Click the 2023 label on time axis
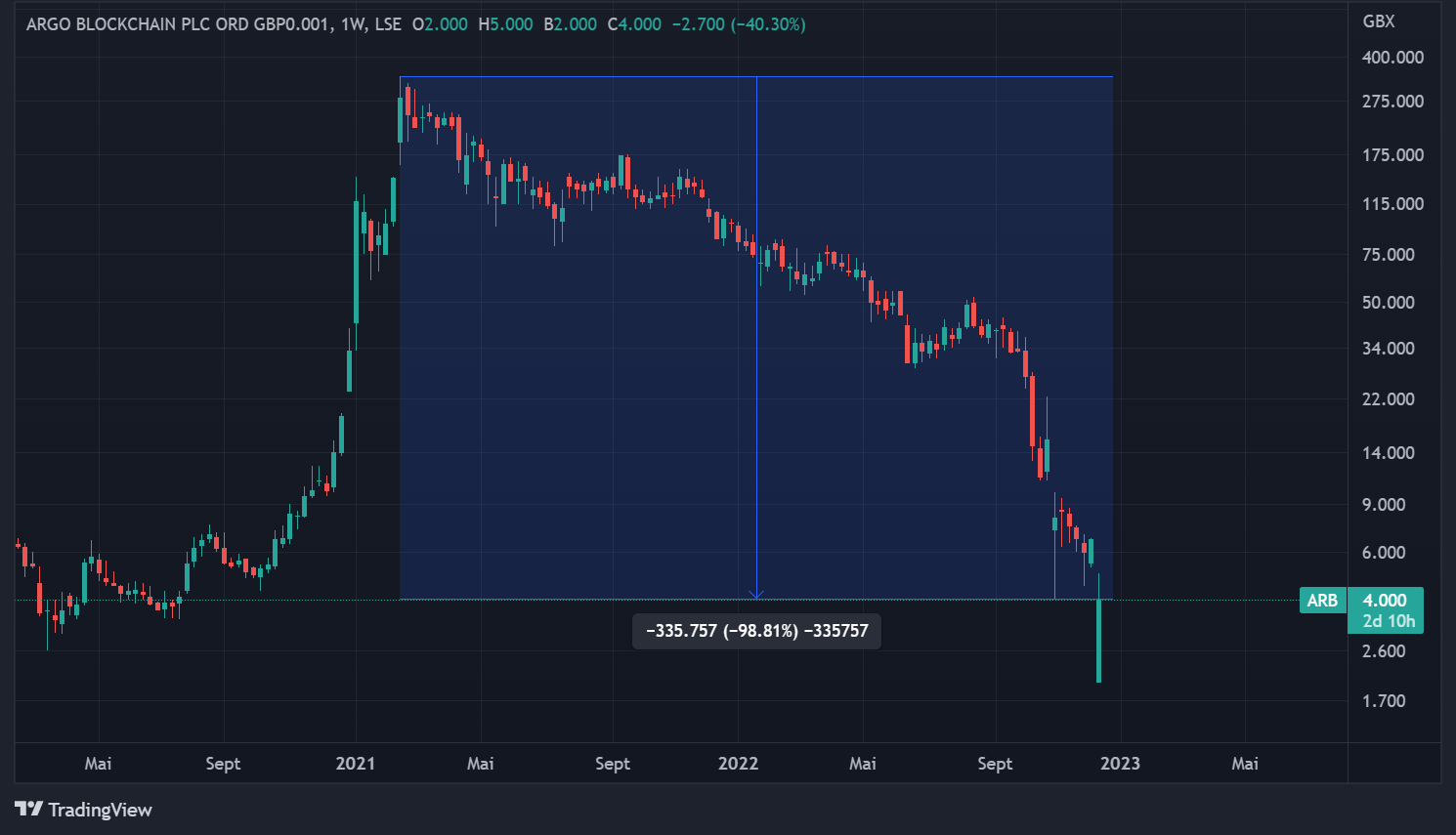The height and width of the screenshot is (835, 1456). pos(1120,764)
